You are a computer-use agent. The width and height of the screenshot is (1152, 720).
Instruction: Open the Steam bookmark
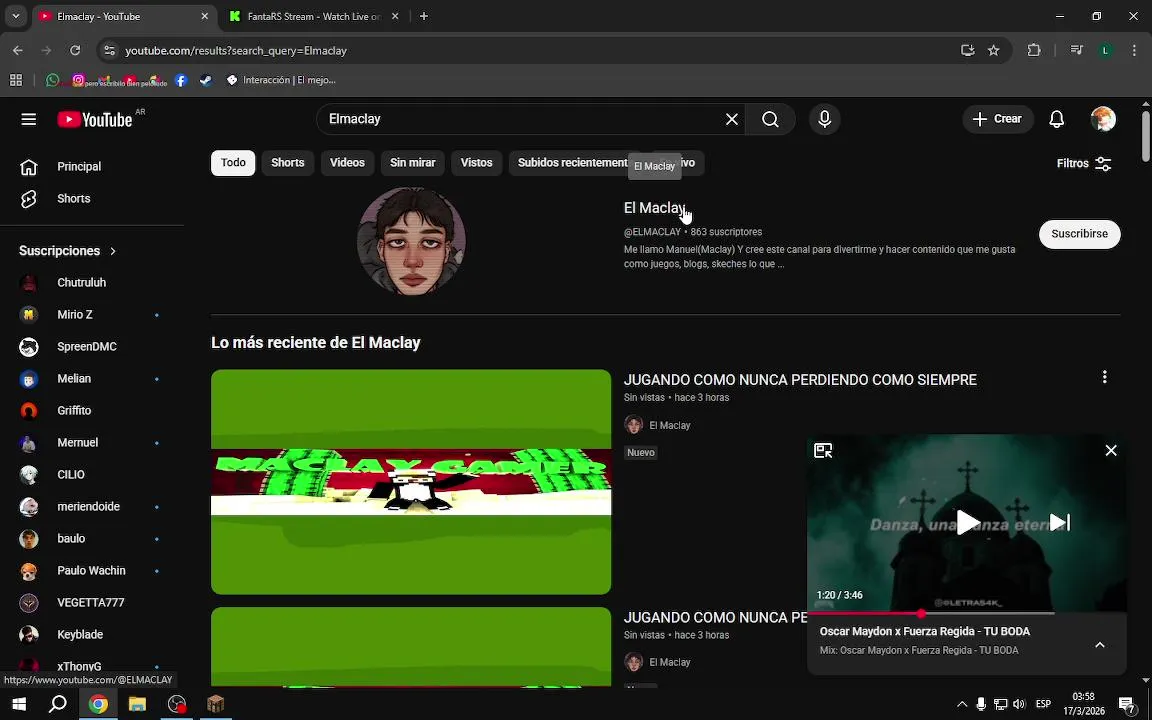click(206, 80)
